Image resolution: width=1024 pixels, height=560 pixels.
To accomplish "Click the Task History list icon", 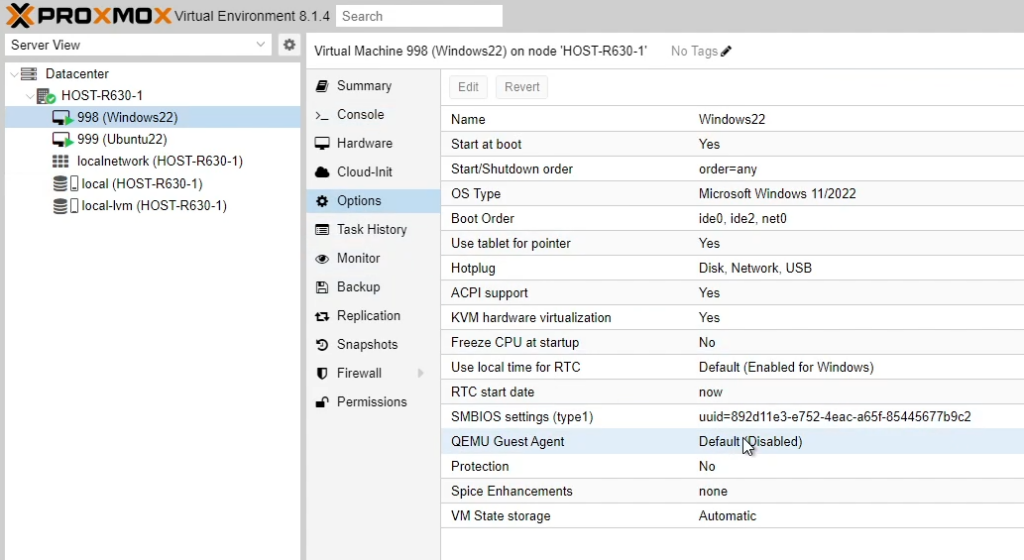I will (322, 230).
